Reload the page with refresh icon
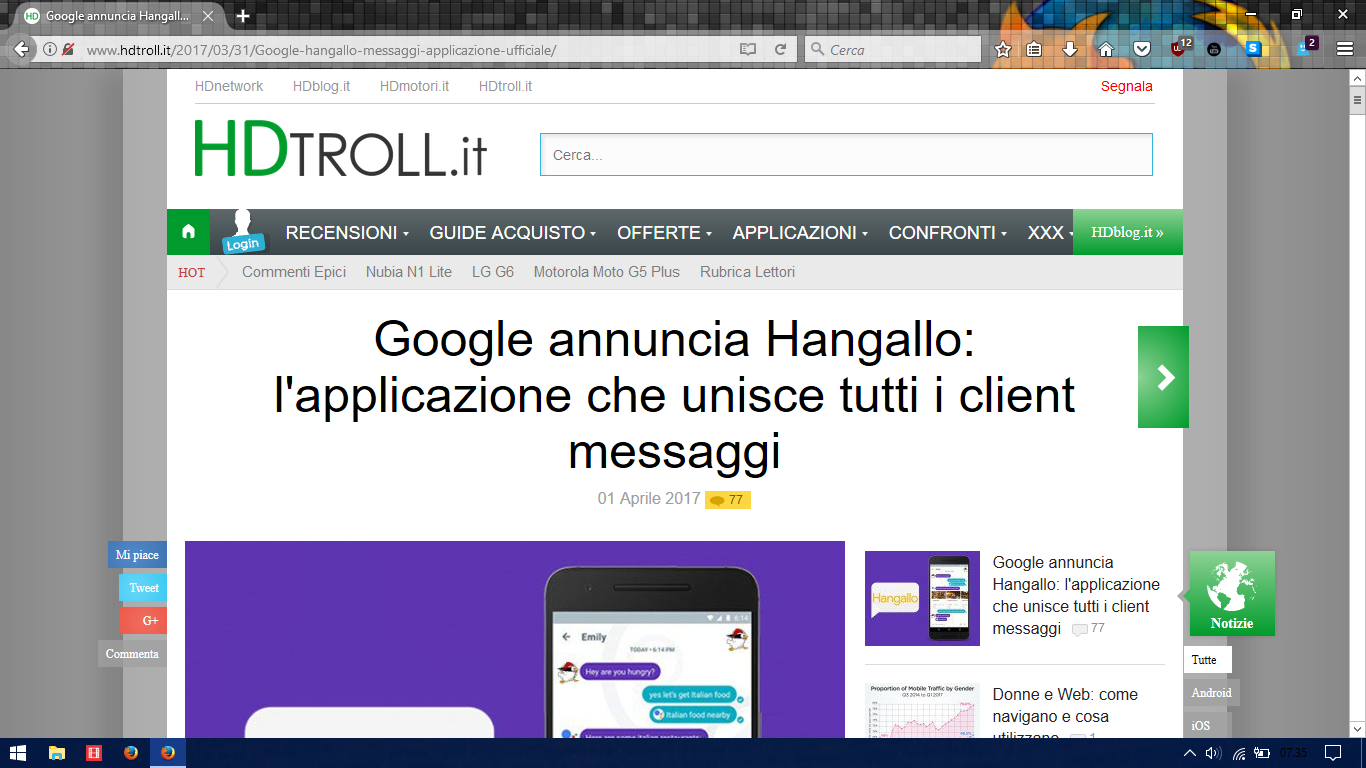1366x768 pixels. (780, 49)
